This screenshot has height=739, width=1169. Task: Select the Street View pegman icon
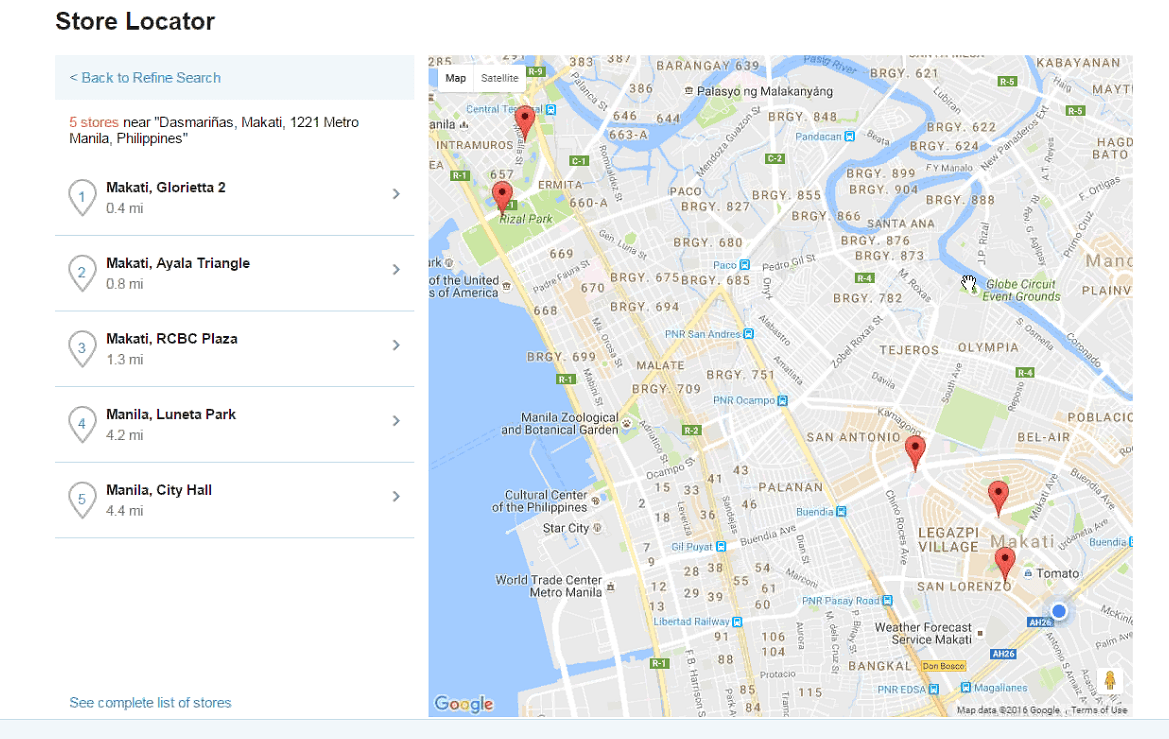pos(1109,680)
